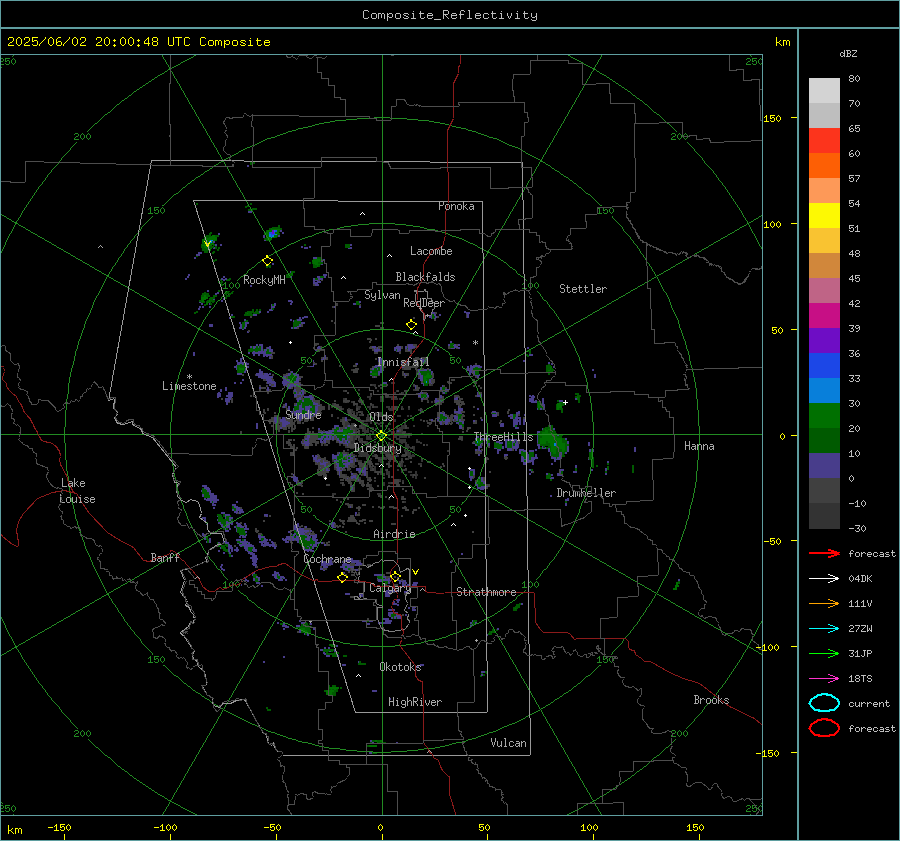This screenshot has width=900, height=841.
Task: Click the Limestone label
Action: [189, 386]
